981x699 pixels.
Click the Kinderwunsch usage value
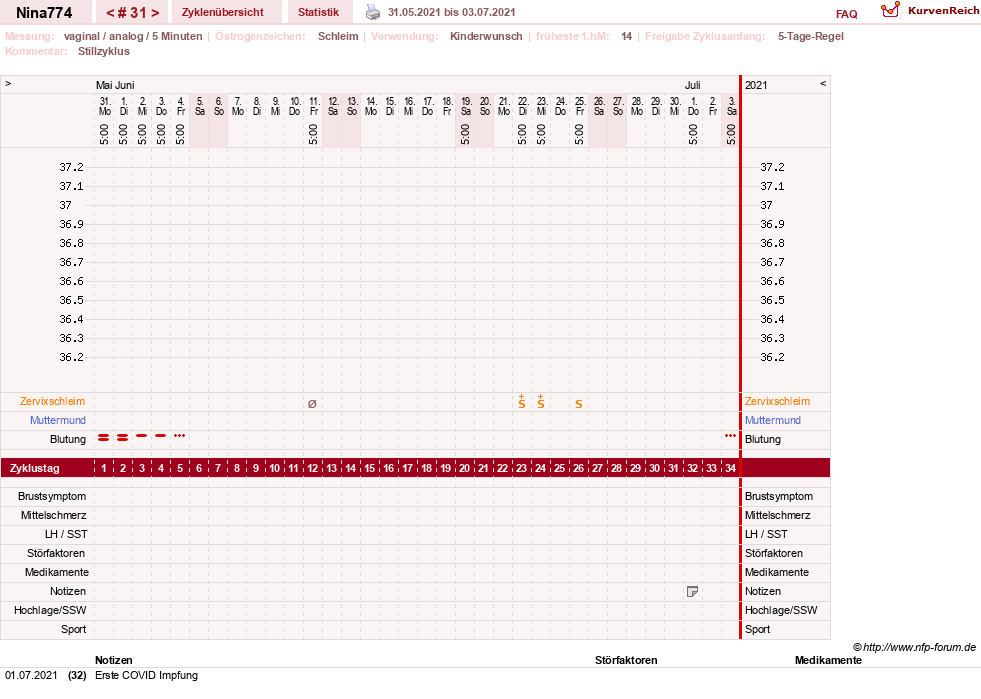pos(486,36)
